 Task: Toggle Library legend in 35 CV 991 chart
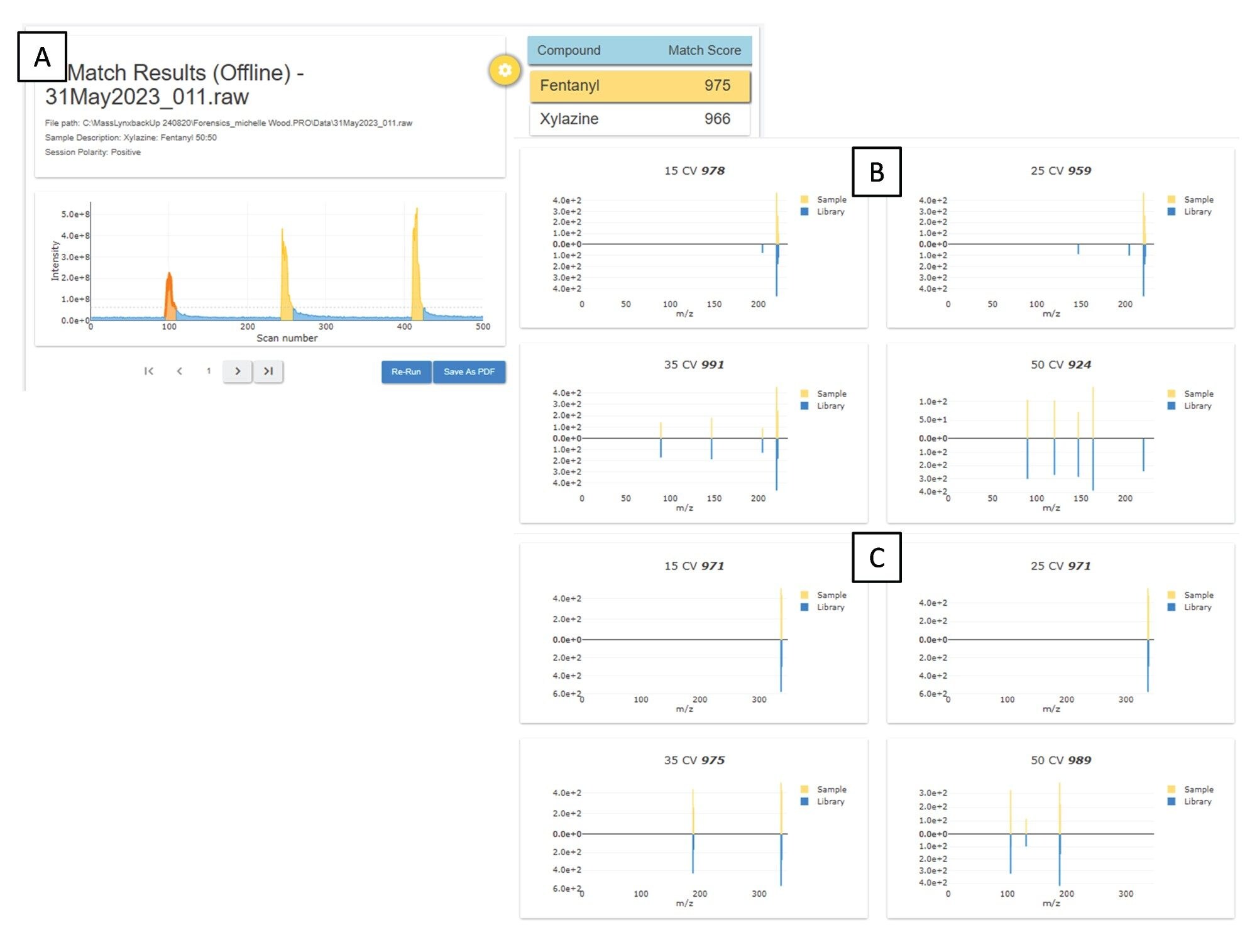click(x=823, y=406)
